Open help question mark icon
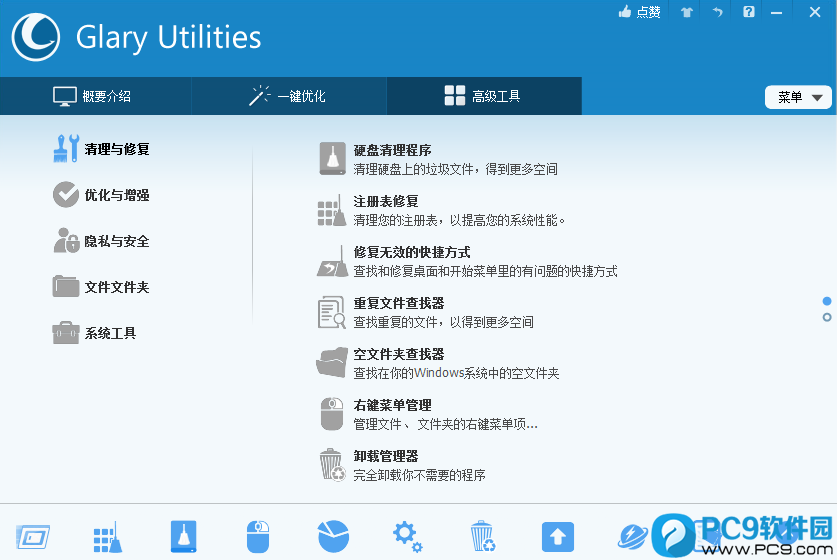Image resolution: width=837 pixels, height=560 pixels. [749, 12]
